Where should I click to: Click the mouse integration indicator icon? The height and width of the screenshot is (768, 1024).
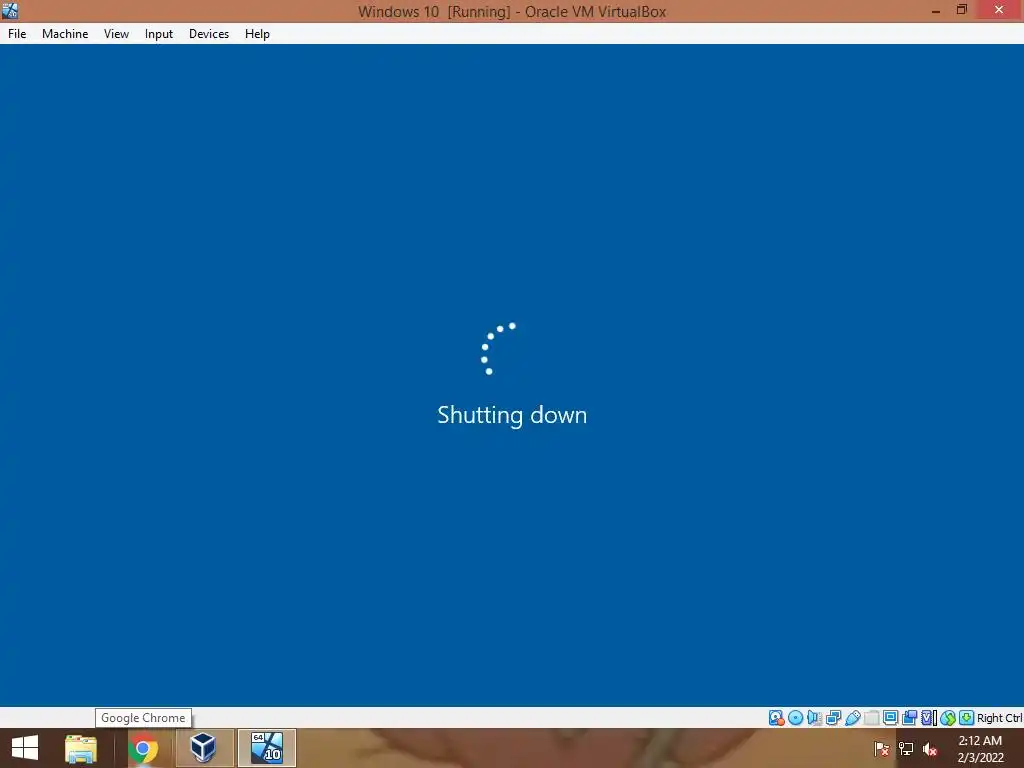948,718
